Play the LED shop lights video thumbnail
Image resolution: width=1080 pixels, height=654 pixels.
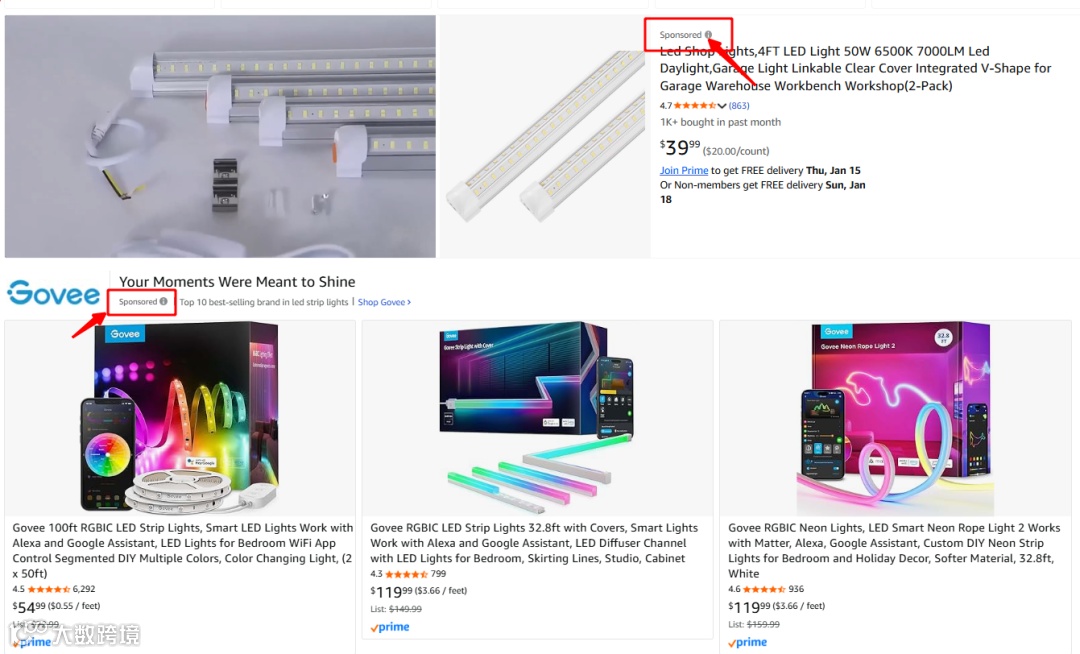[220, 136]
